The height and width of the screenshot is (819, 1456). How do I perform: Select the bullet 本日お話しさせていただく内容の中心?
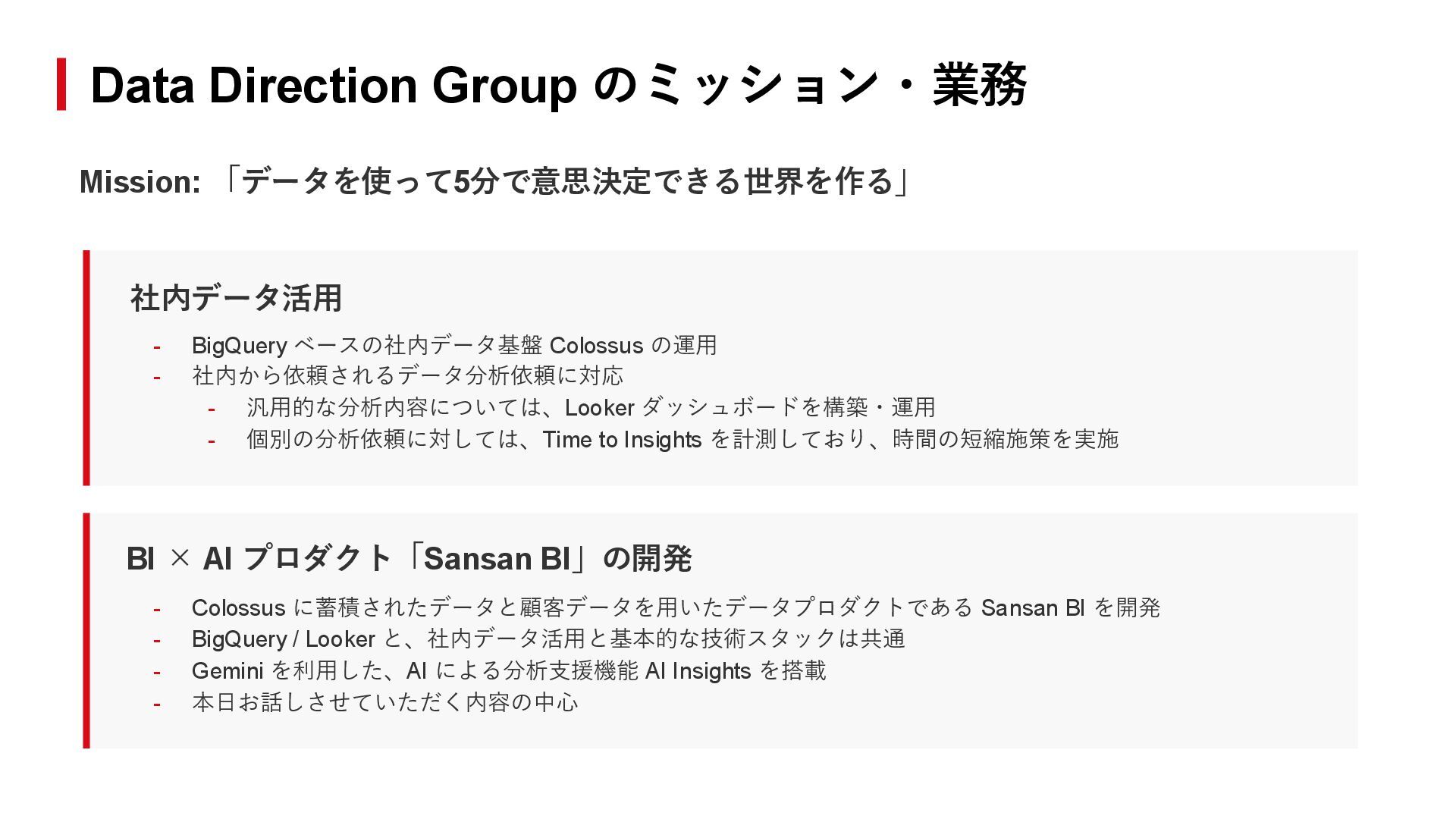click(x=384, y=703)
